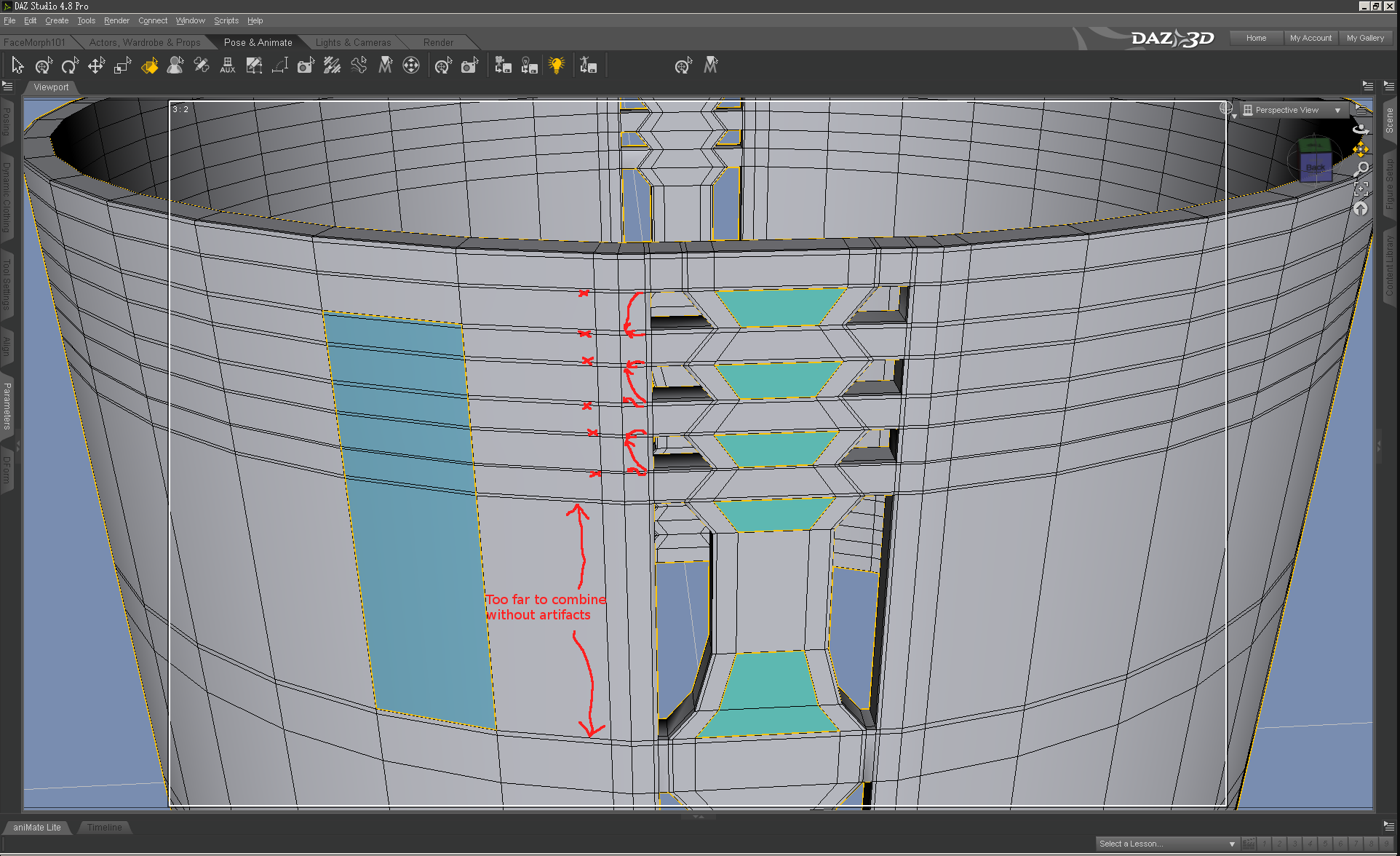
Task: Click the viewport zoom magnifier icon
Action: coord(1361,169)
